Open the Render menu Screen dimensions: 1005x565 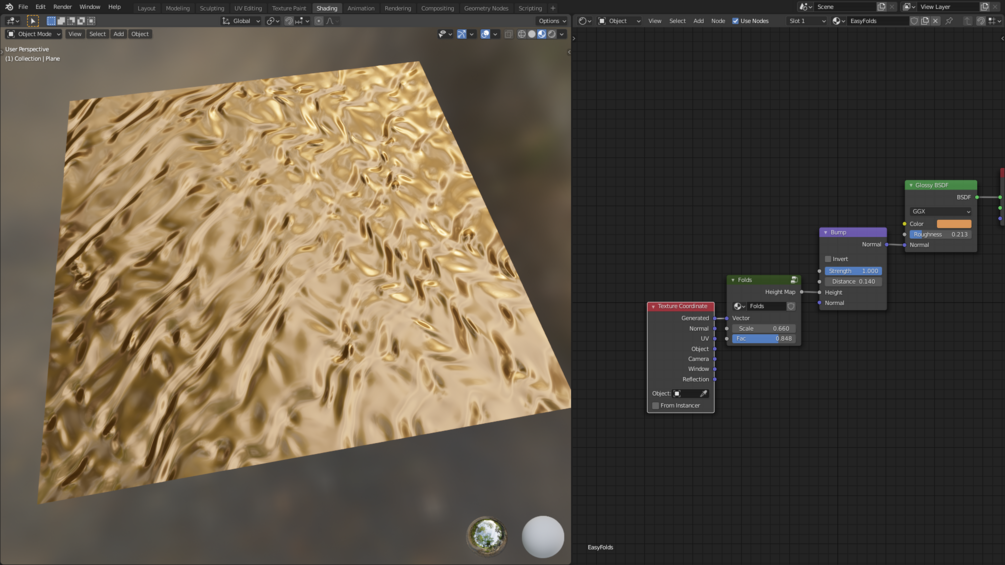click(x=62, y=7)
